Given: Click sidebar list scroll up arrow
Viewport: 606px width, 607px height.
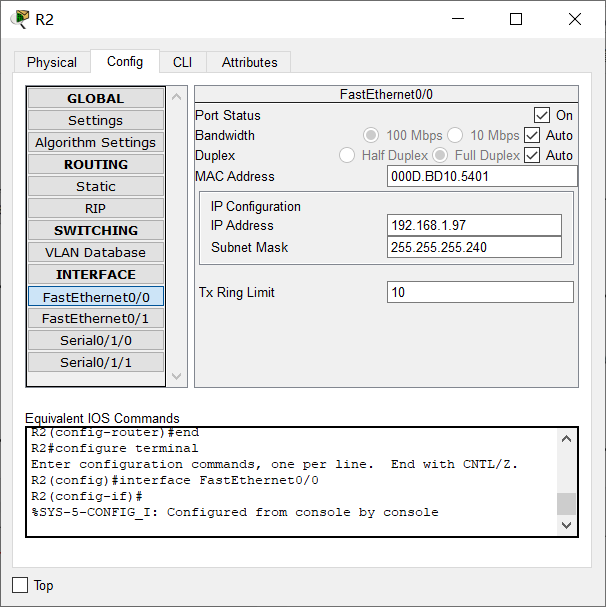Looking at the screenshot, I should pyautogui.click(x=177, y=97).
